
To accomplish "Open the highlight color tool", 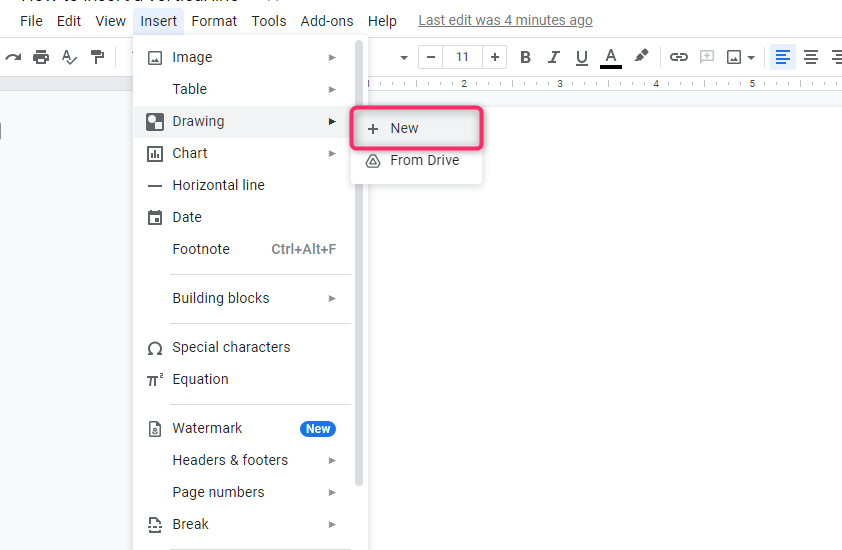I will 641,56.
